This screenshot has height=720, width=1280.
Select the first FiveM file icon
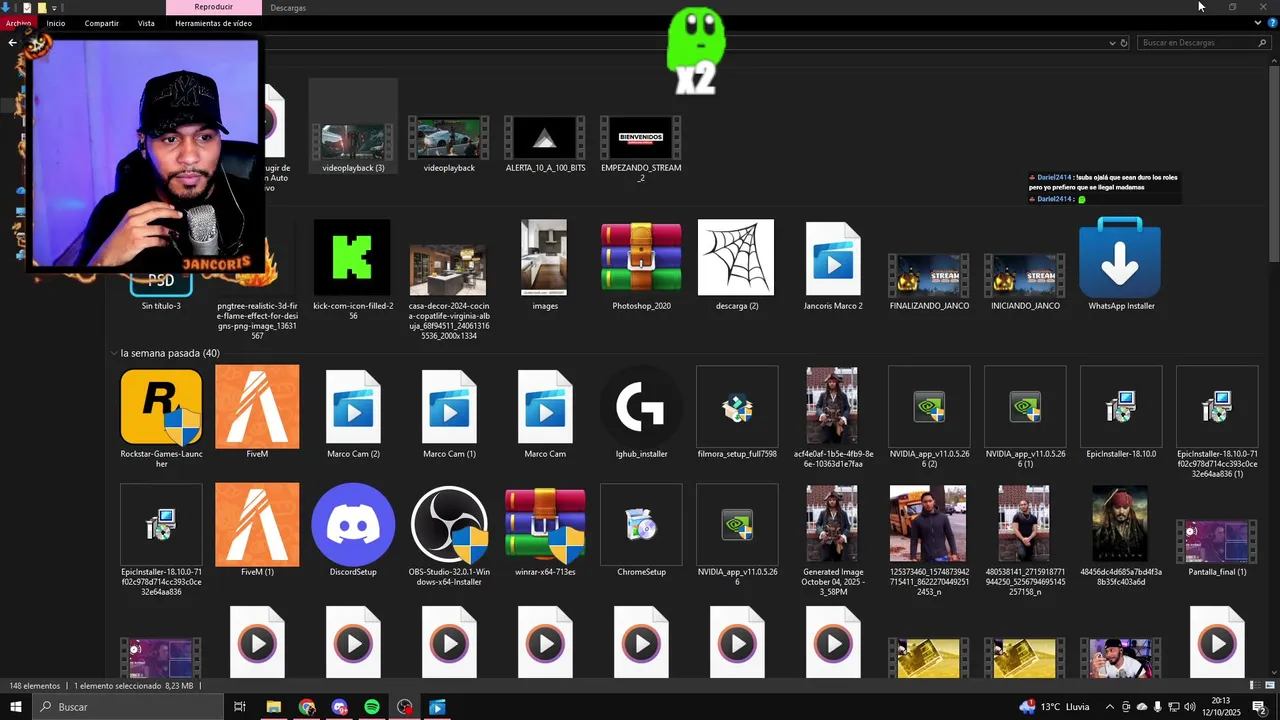click(257, 406)
